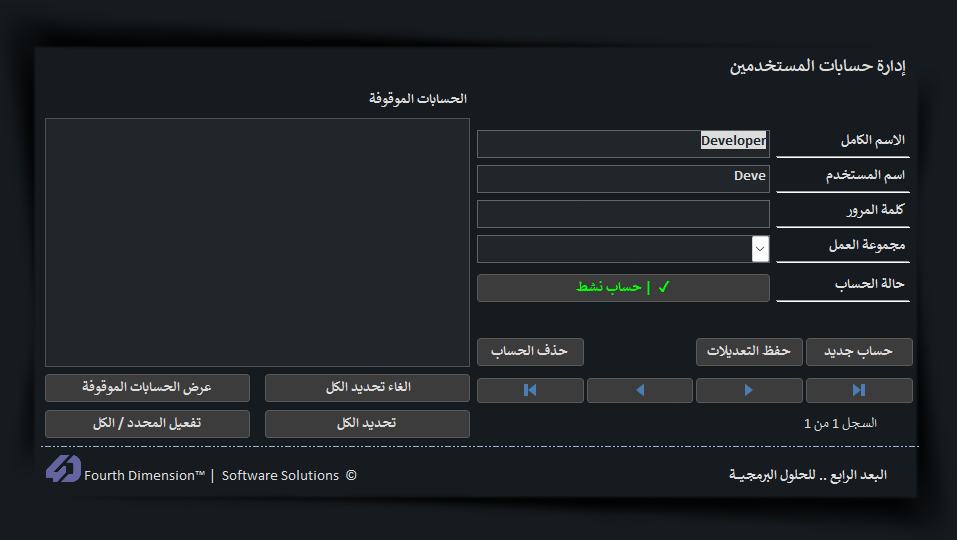Click the full name field containing 'Developer'
The image size is (957, 540).
tap(623, 143)
